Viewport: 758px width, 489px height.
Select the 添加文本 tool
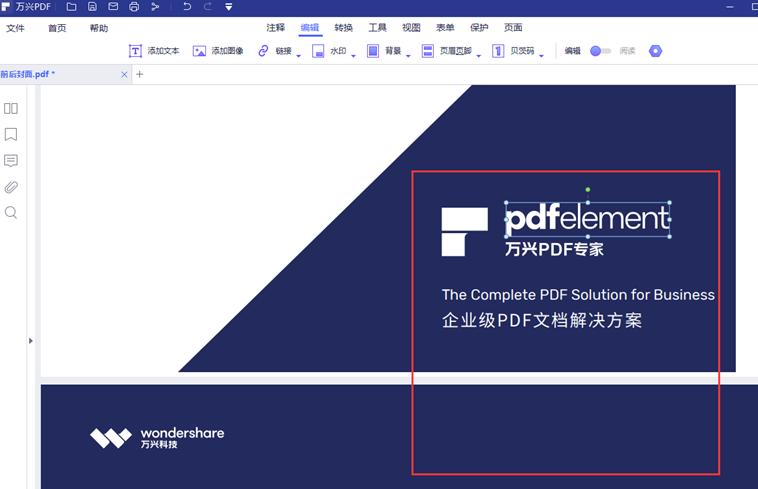154,51
